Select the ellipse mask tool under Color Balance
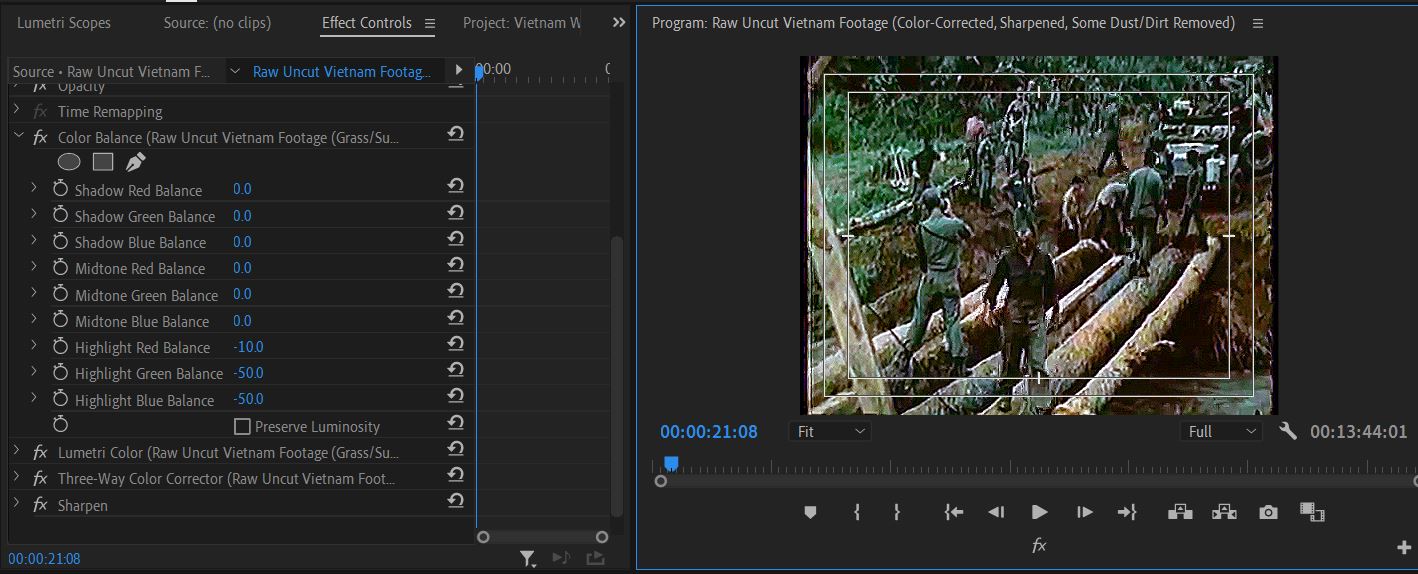1418x574 pixels. pos(69,162)
